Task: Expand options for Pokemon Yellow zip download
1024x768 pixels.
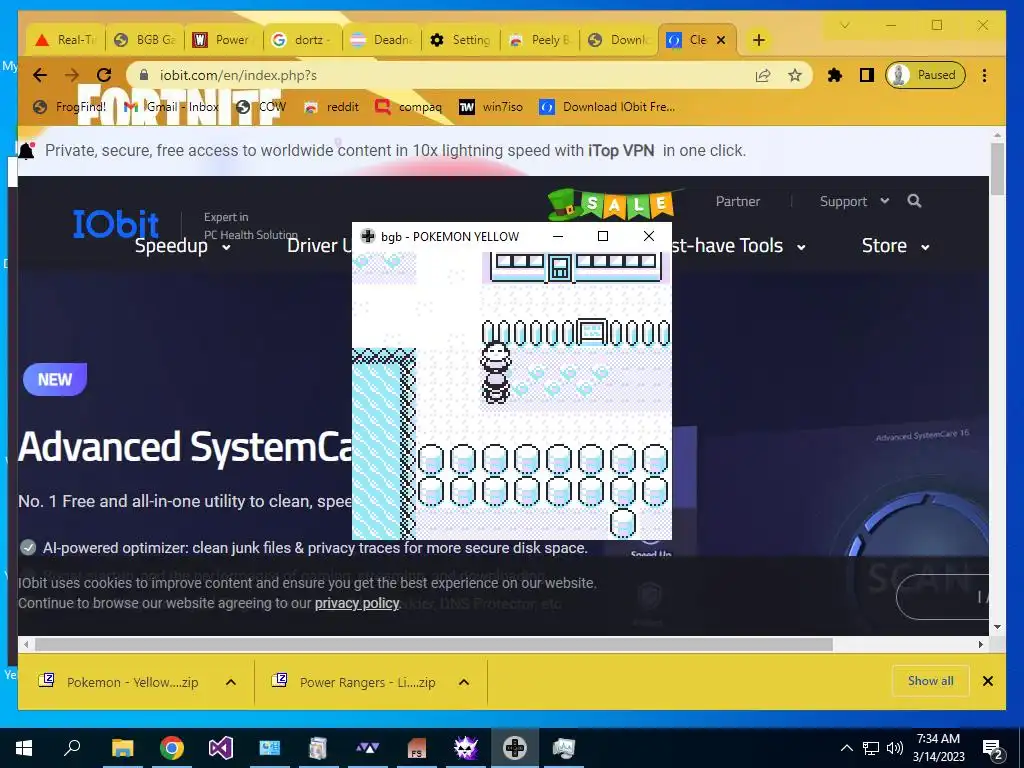Action: click(231, 682)
